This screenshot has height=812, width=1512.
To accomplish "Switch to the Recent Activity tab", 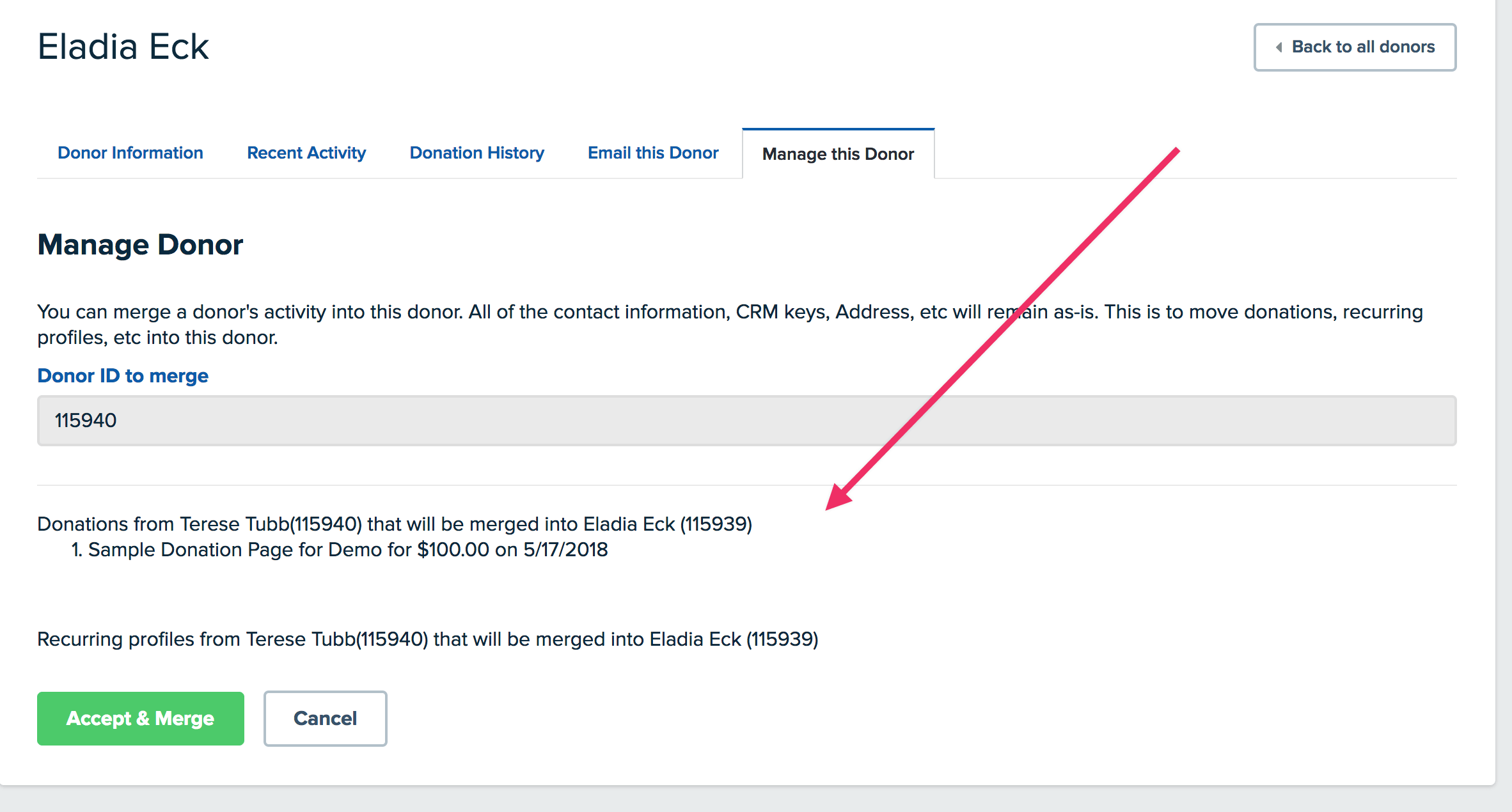I will tap(306, 153).
